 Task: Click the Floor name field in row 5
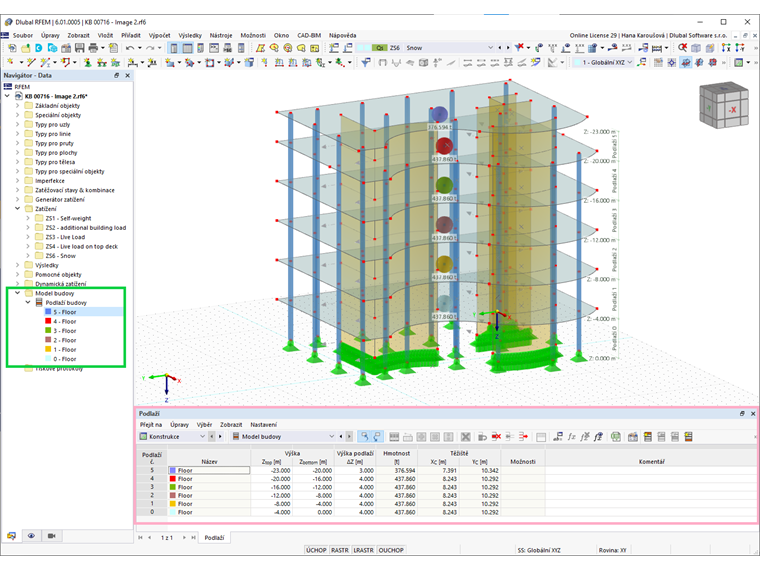[209, 470]
